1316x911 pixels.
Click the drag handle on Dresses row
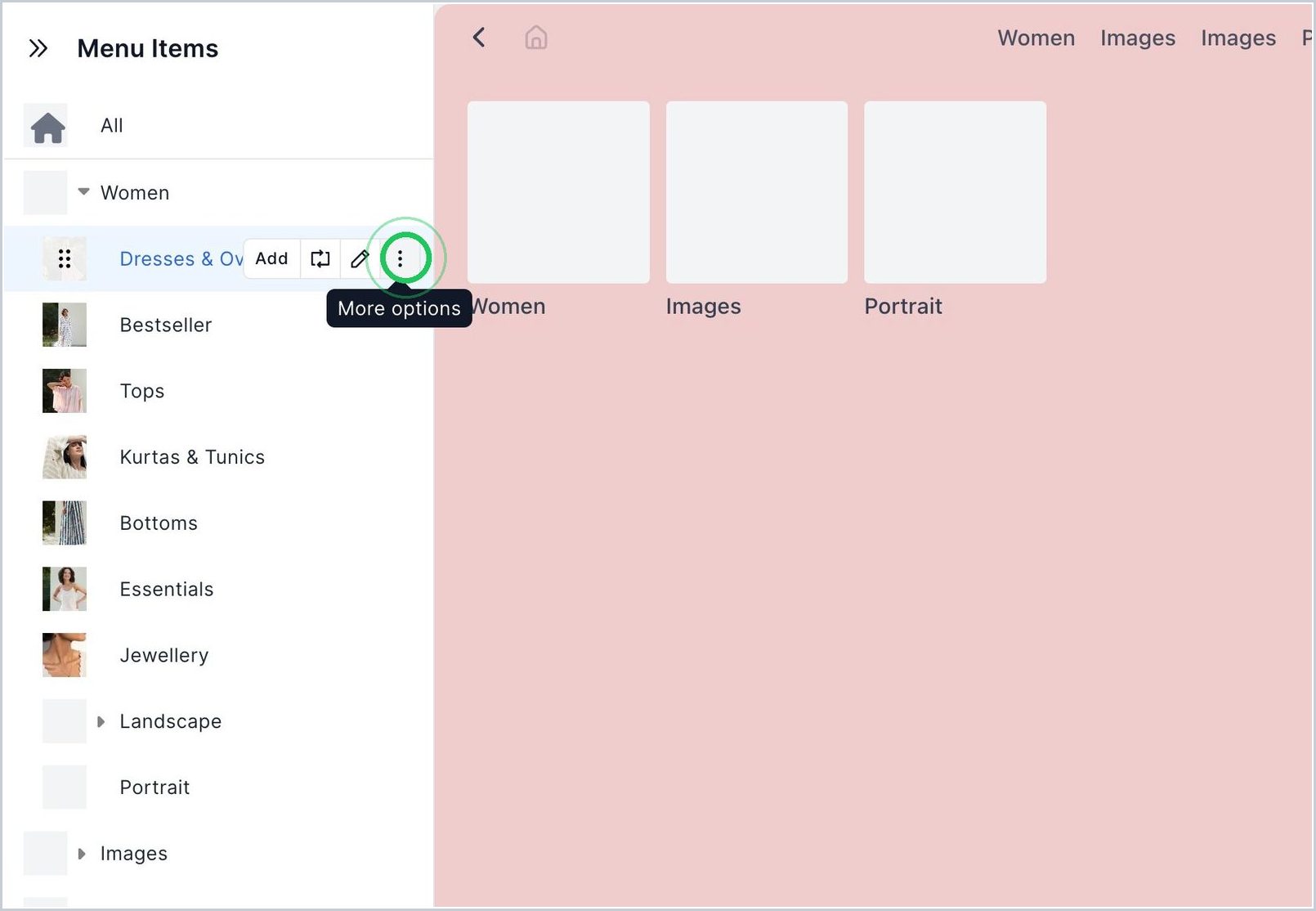(65, 259)
